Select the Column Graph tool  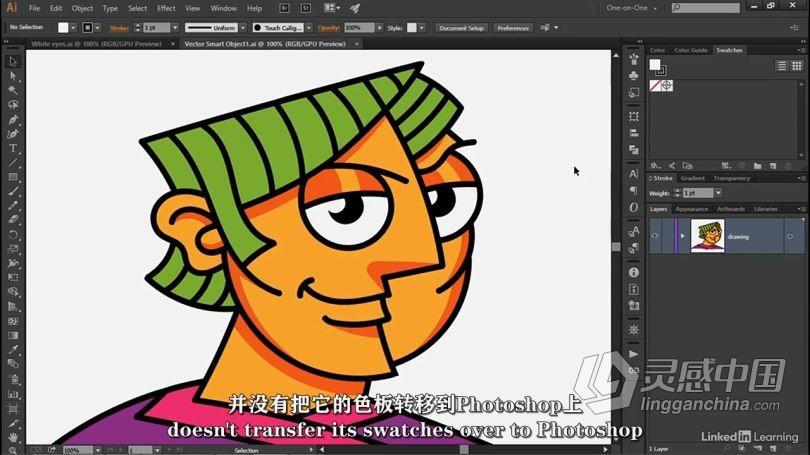[13, 395]
